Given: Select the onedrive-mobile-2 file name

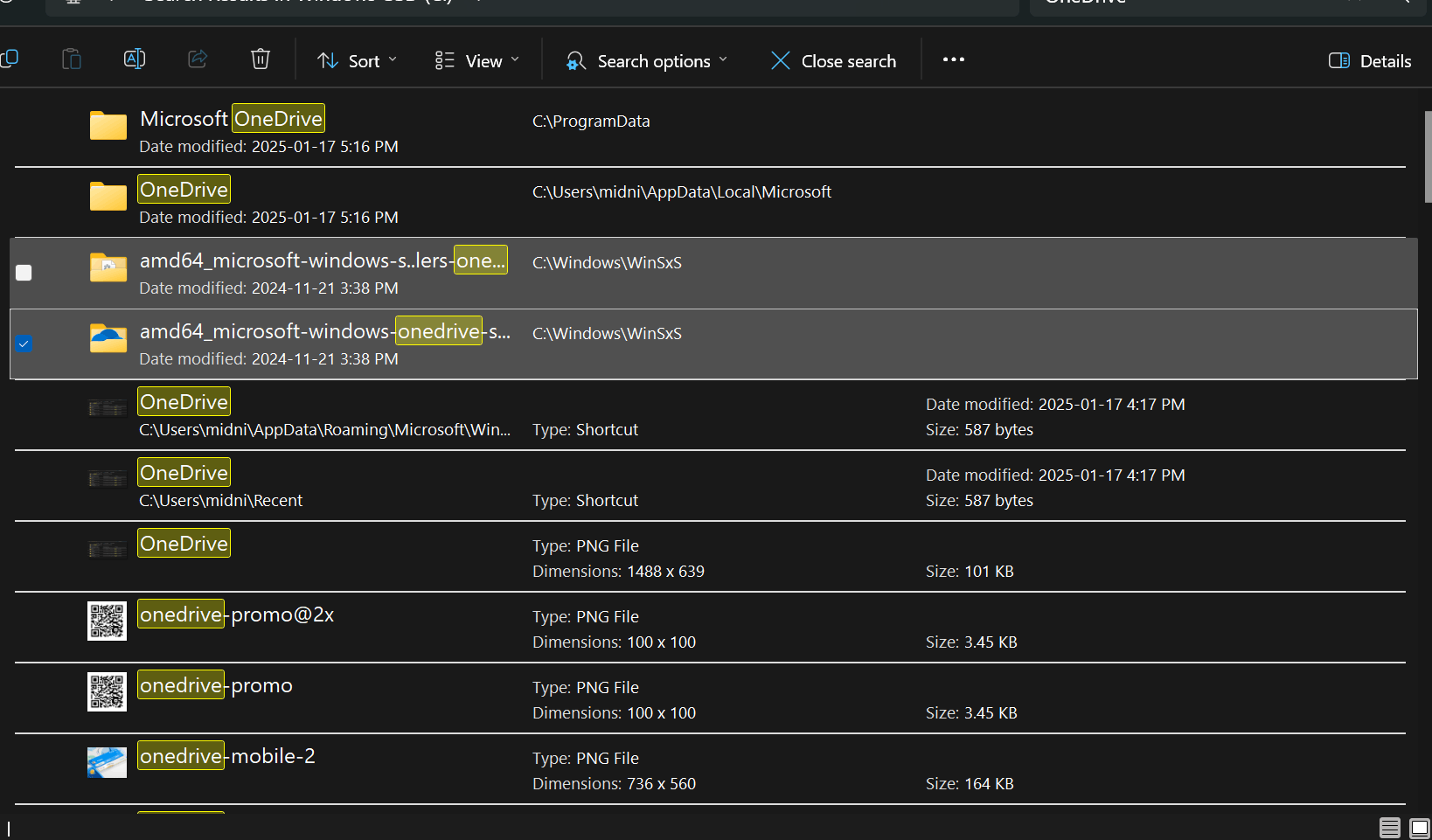Looking at the screenshot, I should pos(226,755).
